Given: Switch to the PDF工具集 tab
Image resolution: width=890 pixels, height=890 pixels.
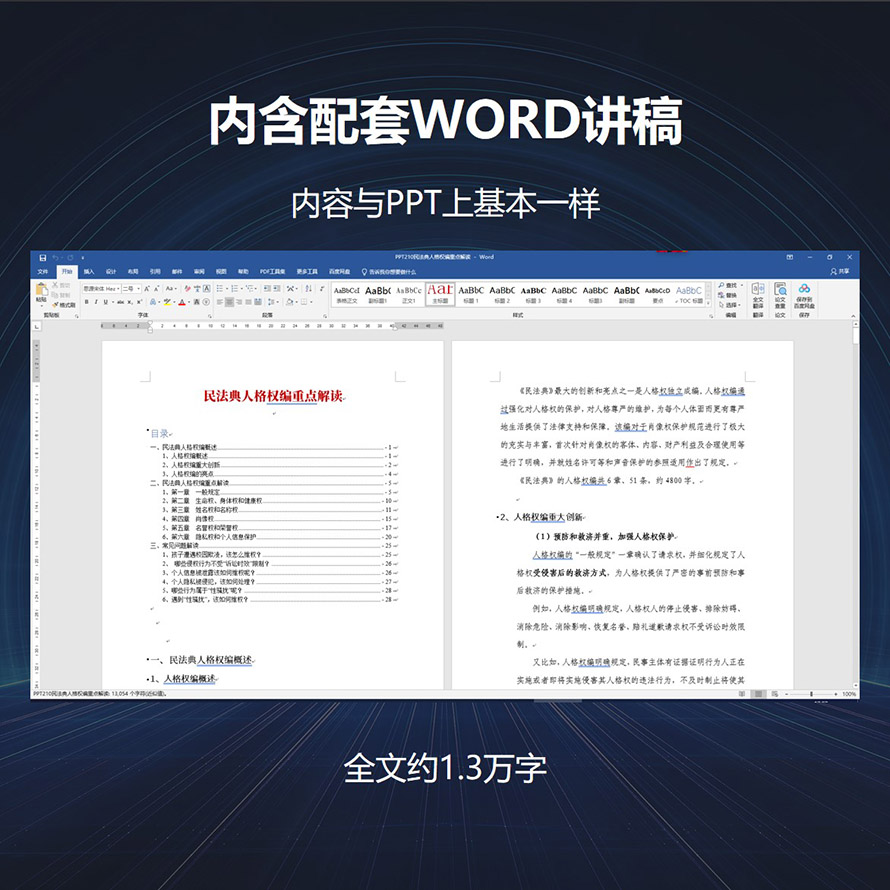Looking at the screenshot, I should [272, 271].
